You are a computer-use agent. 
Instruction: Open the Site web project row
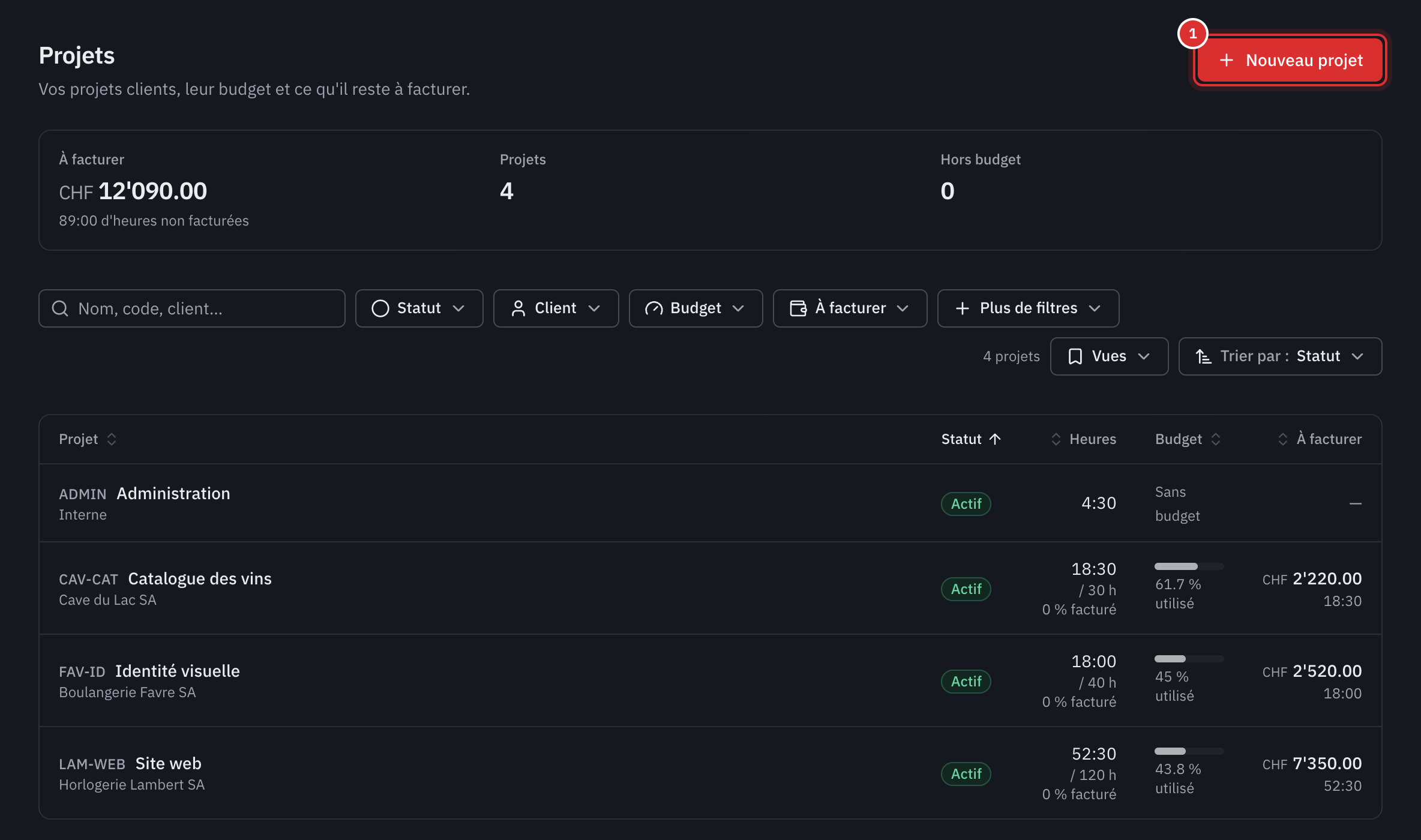click(x=710, y=773)
